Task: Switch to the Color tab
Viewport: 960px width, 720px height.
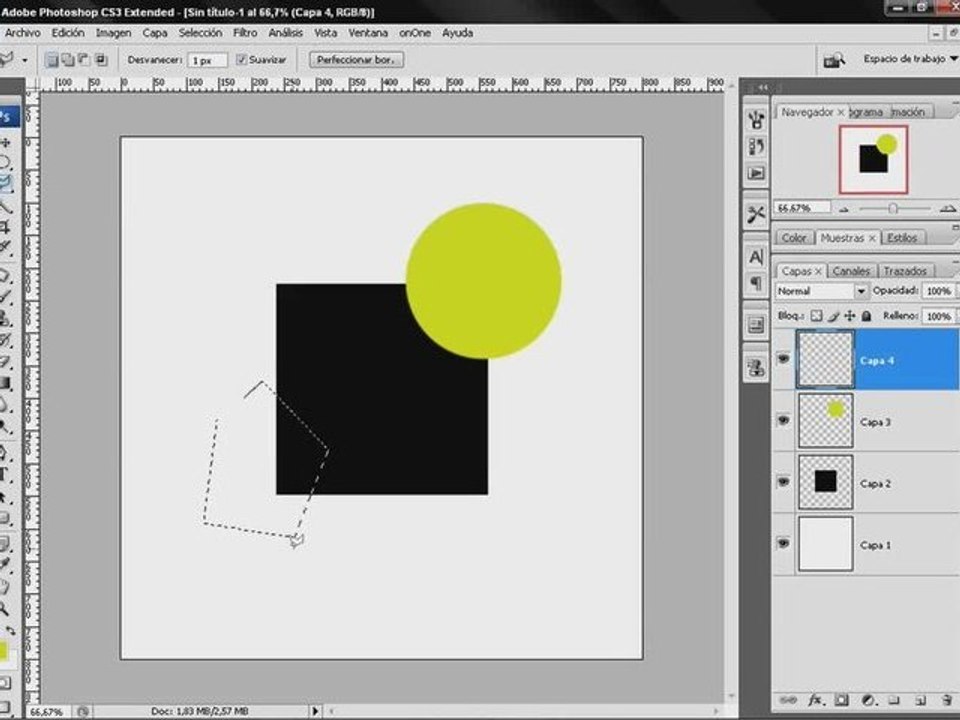Action: pyautogui.click(x=793, y=238)
